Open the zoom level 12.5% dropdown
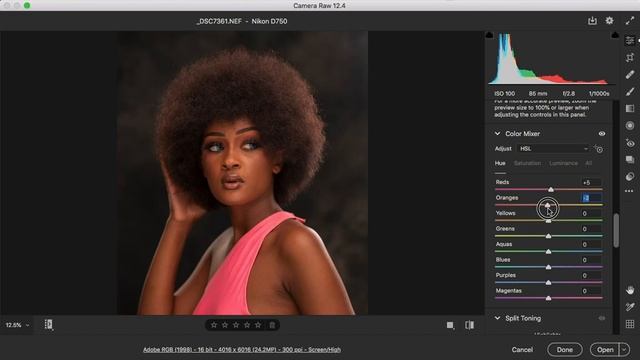 [x=18, y=325]
